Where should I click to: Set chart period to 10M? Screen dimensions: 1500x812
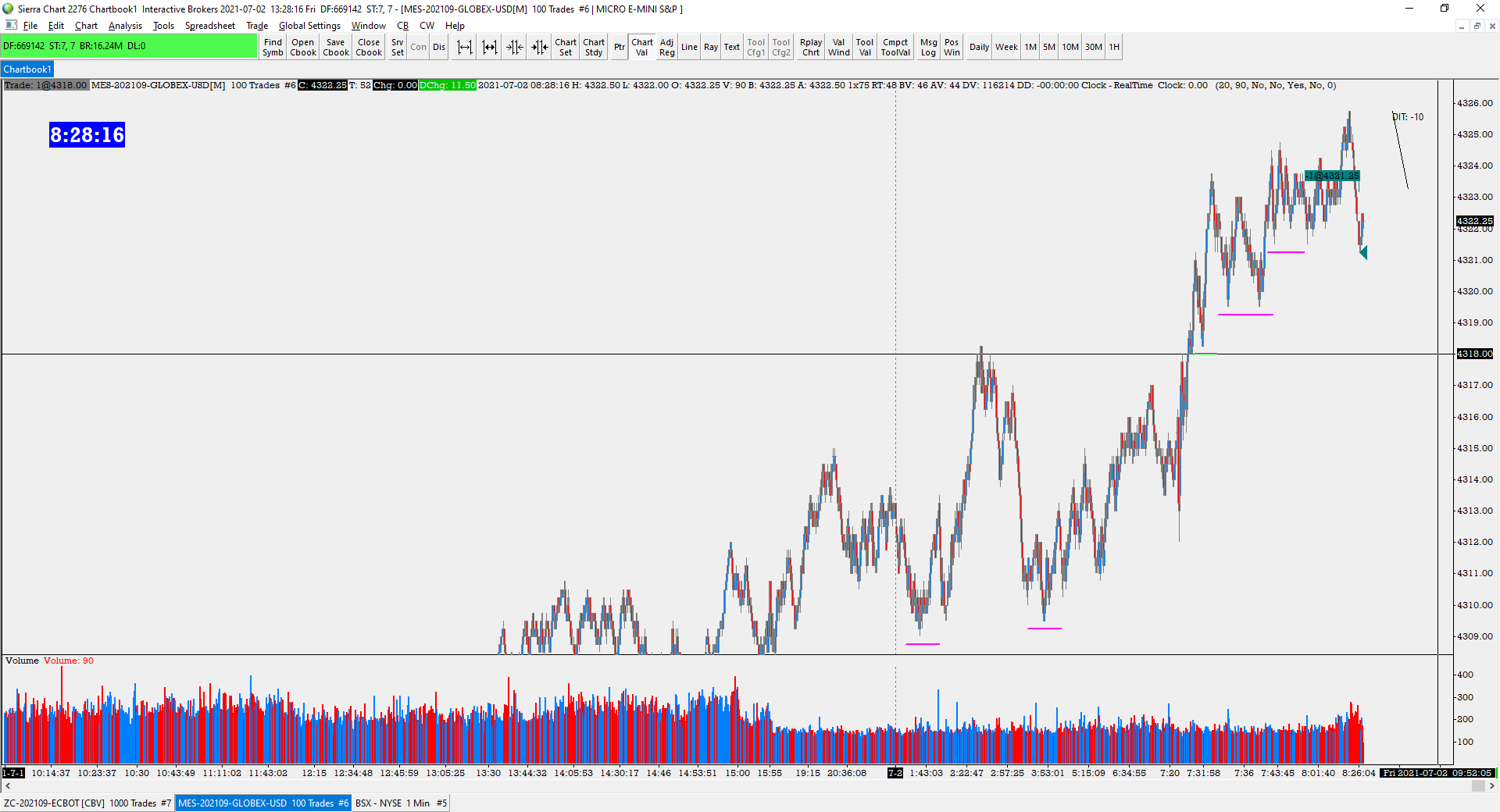pyautogui.click(x=1070, y=48)
